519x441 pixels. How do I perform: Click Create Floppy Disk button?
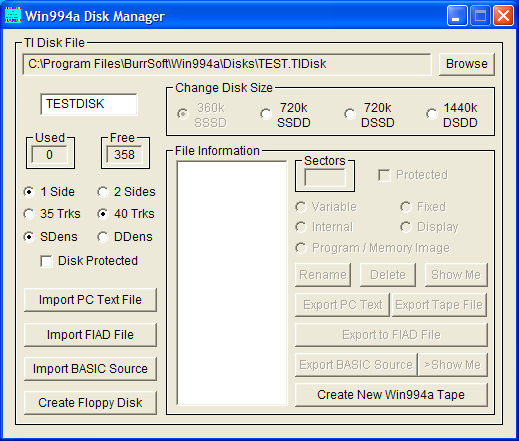pyautogui.click(x=90, y=403)
